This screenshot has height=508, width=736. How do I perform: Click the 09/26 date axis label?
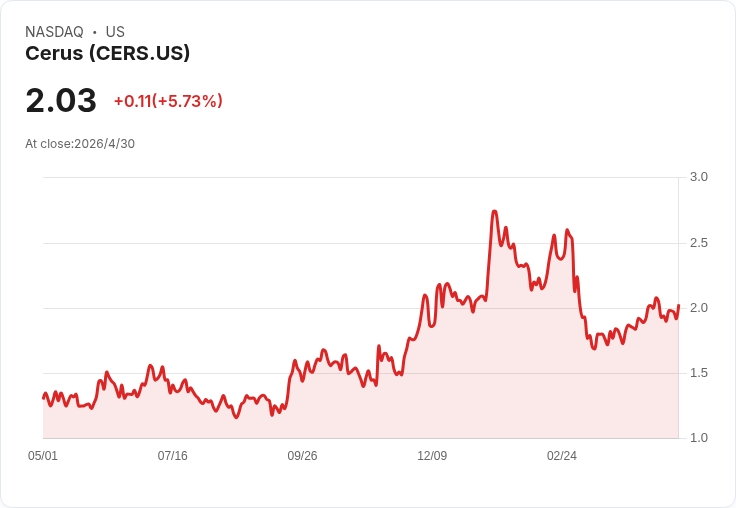coord(302,456)
